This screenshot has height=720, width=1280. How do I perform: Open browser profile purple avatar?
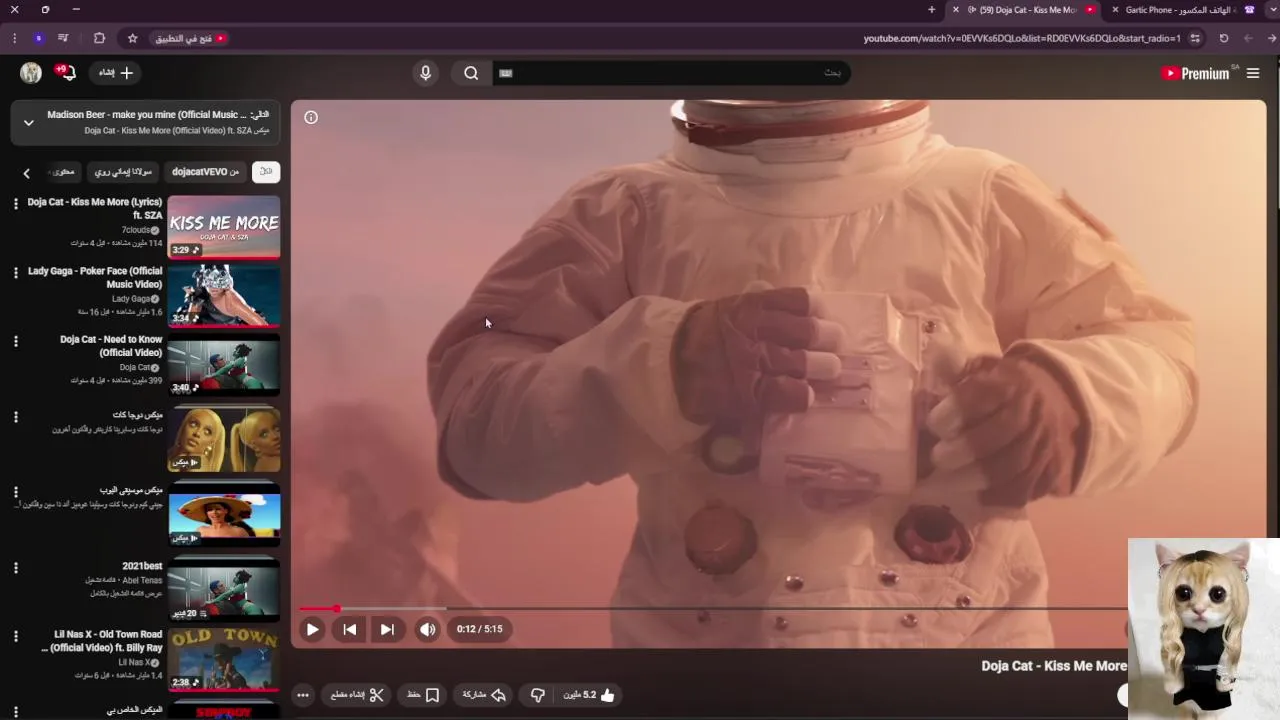click(x=38, y=38)
